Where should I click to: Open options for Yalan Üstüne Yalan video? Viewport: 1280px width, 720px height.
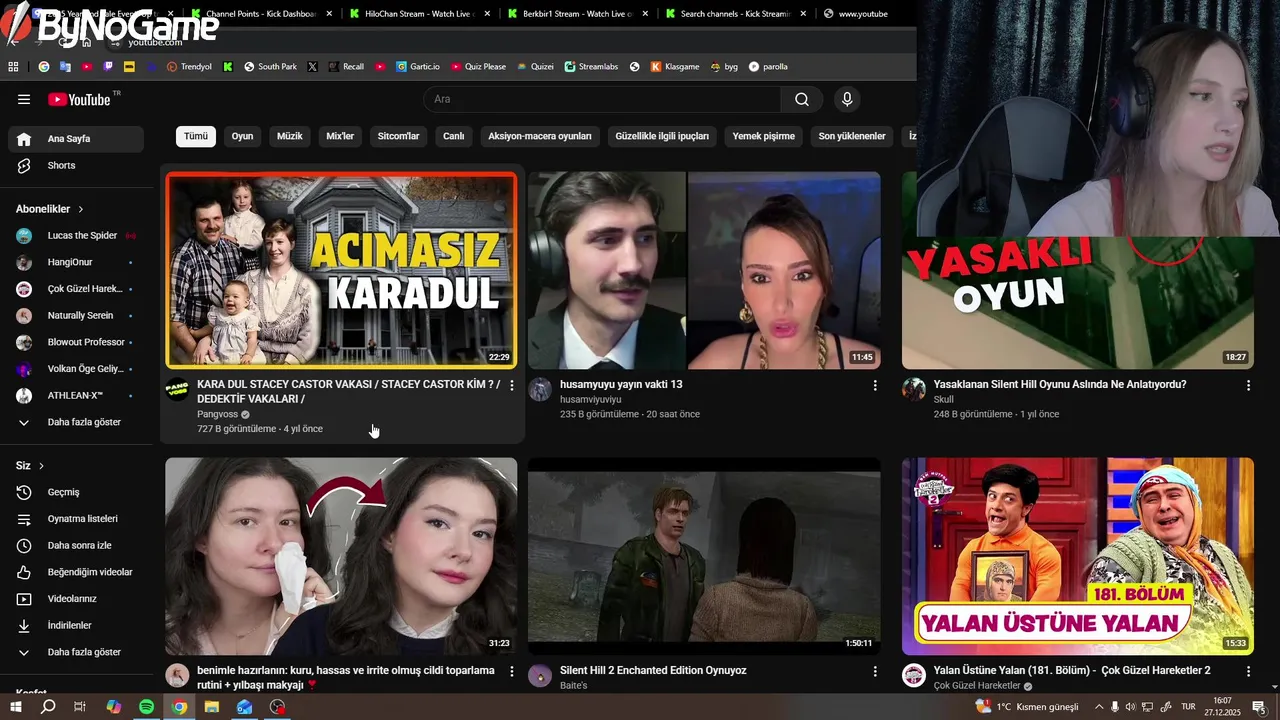click(x=1248, y=671)
